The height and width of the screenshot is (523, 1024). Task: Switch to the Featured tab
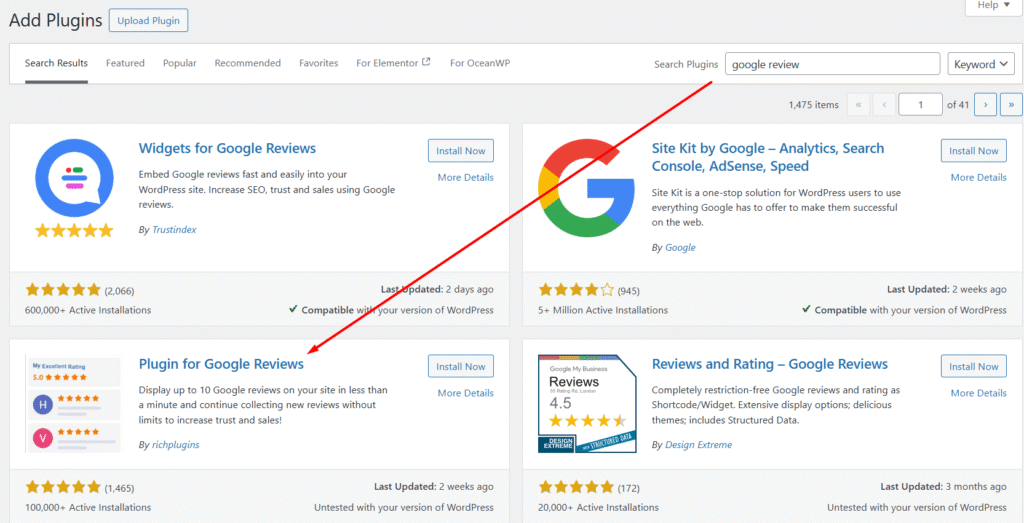pyautogui.click(x=125, y=63)
